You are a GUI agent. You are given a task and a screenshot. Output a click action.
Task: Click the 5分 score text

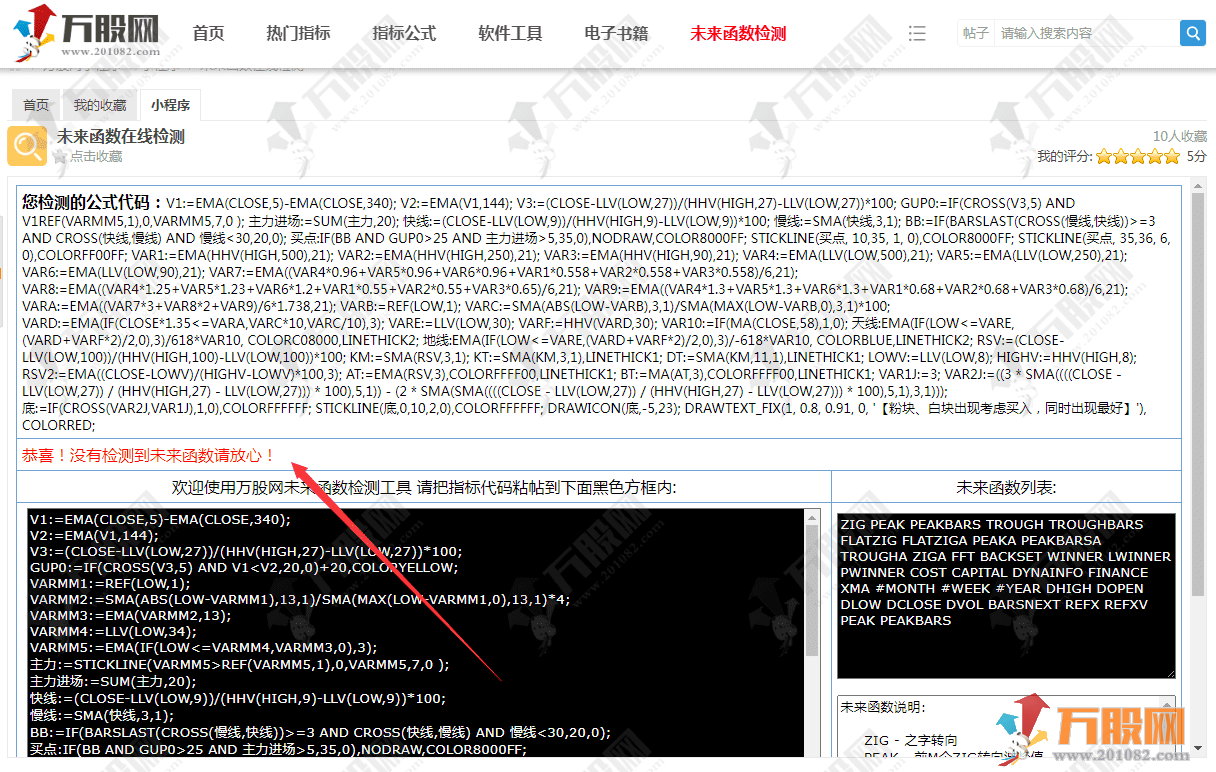(1197, 156)
